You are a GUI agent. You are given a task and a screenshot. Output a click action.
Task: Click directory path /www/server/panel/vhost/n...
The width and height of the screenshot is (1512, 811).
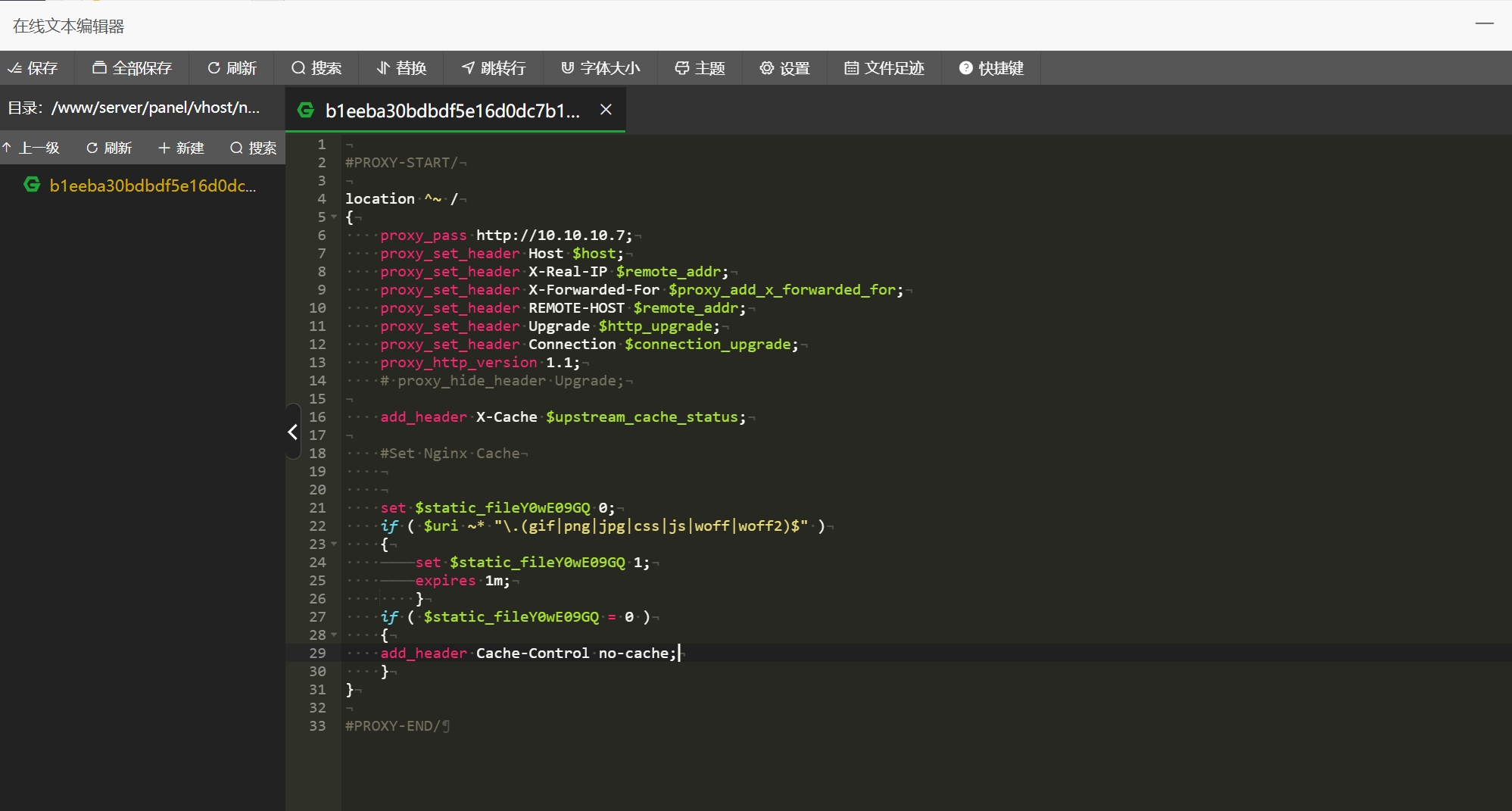[x=155, y=108]
